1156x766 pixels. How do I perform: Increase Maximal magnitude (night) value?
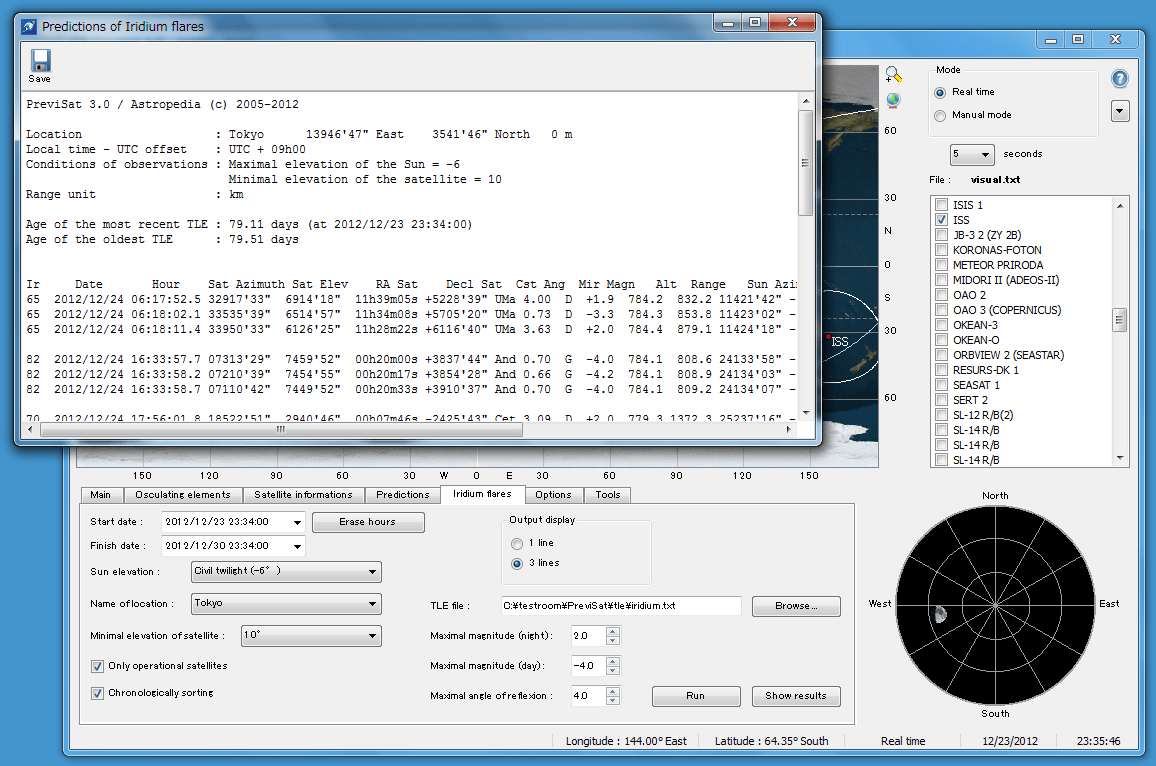[613, 631]
